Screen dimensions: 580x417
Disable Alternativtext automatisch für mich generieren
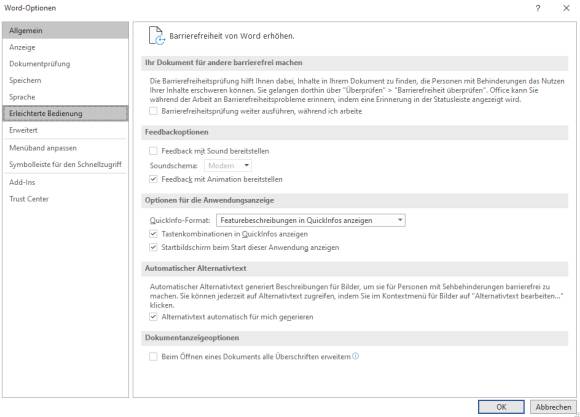point(153,317)
